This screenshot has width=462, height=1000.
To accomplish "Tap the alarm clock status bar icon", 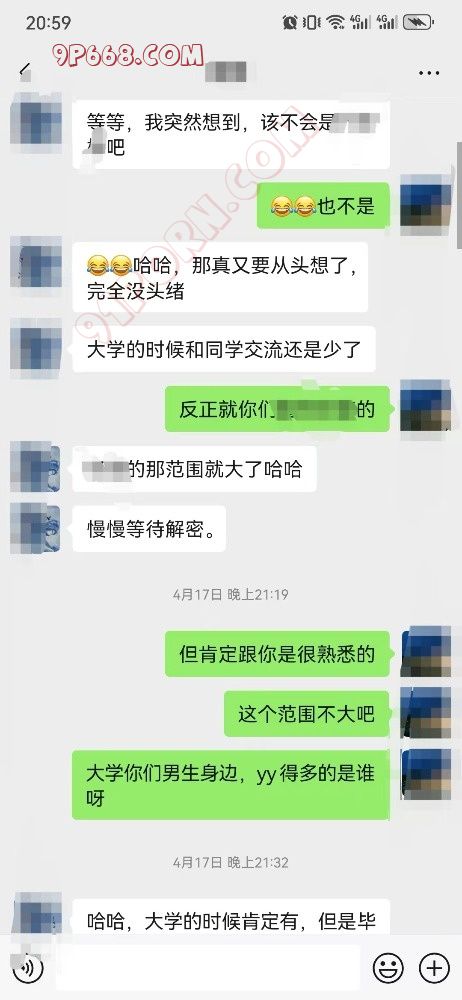I will (290, 23).
